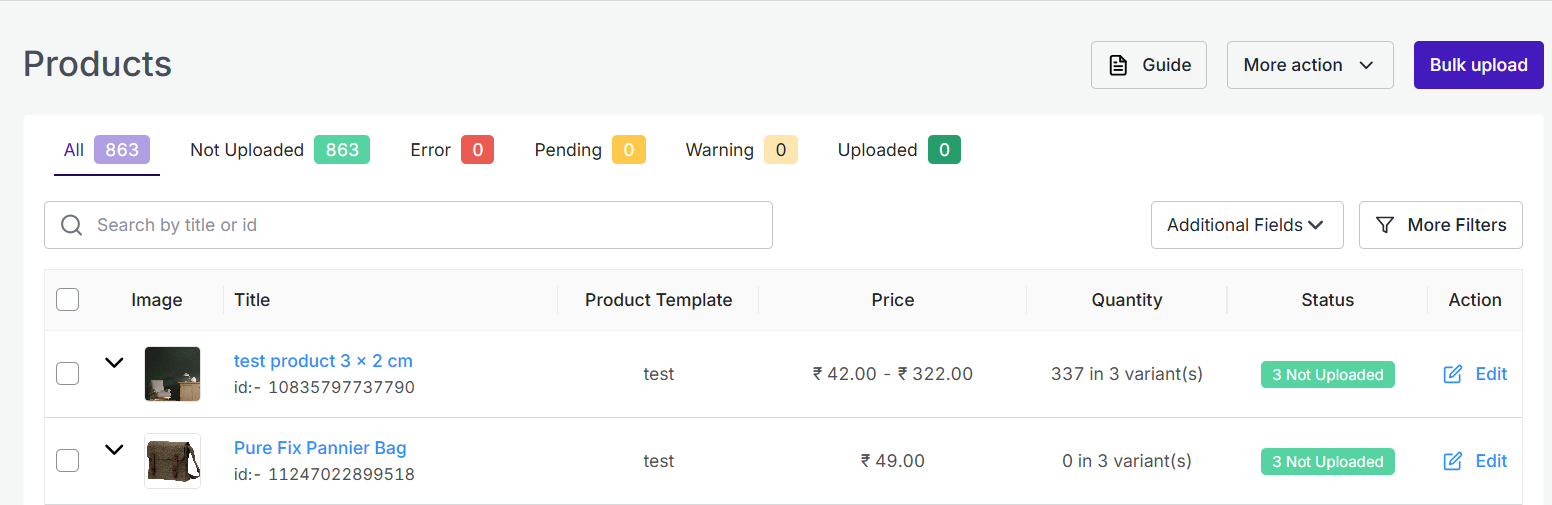Open the Pure Fix Pannier Bag title link
Viewport: 1552px width, 505px height.
320,448
